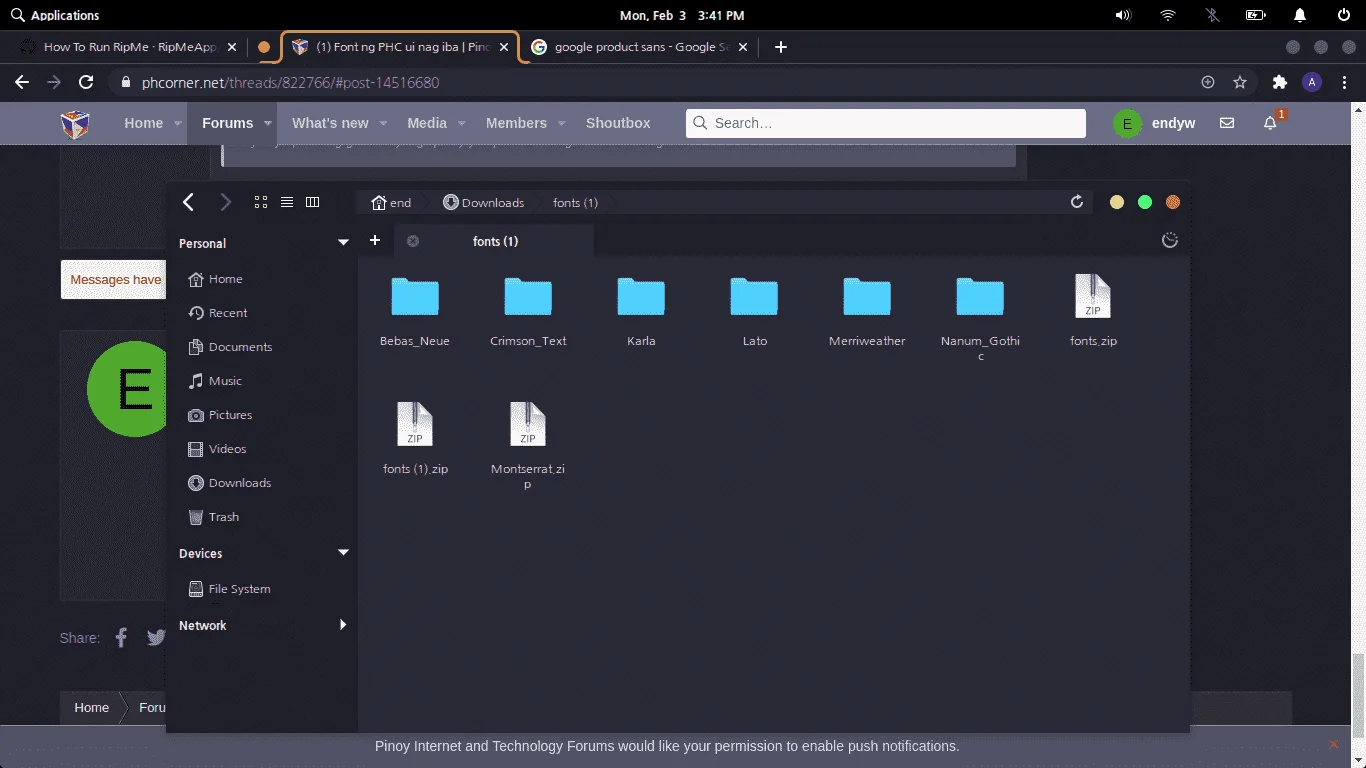The height and width of the screenshot is (768, 1366).
Task: Go forward in the file manager
Action: click(x=225, y=202)
